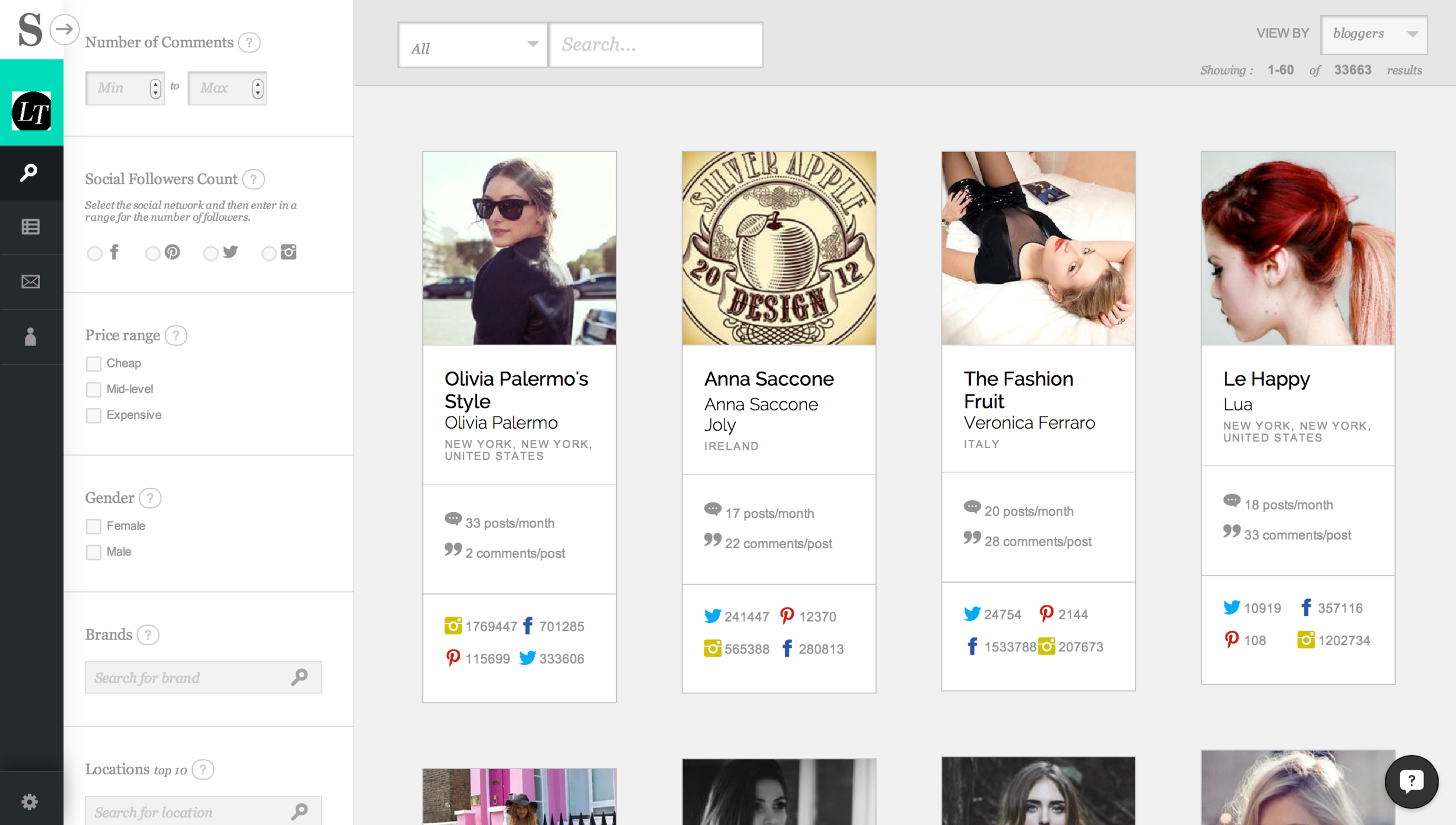Click Le Happy's Twitter icon
Viewport: 1456px width, 825px height.
tap(1232, 608)
